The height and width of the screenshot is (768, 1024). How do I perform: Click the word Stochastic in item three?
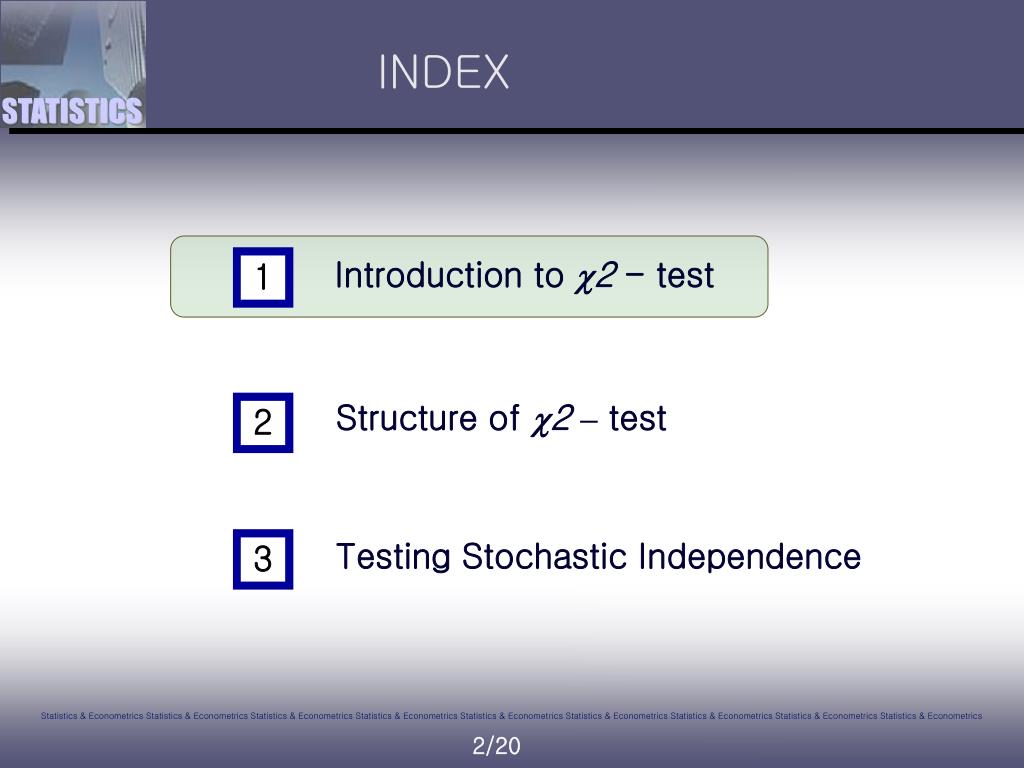pyautogui.click(x=545, y=557)
